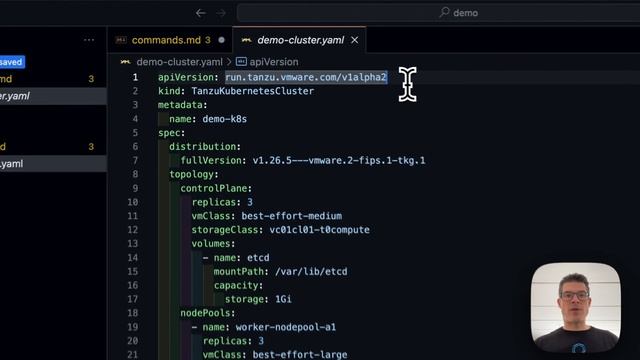
Task: Click 'worker-nodepool-a1' on line 19
Action: (x=286, y=327)
